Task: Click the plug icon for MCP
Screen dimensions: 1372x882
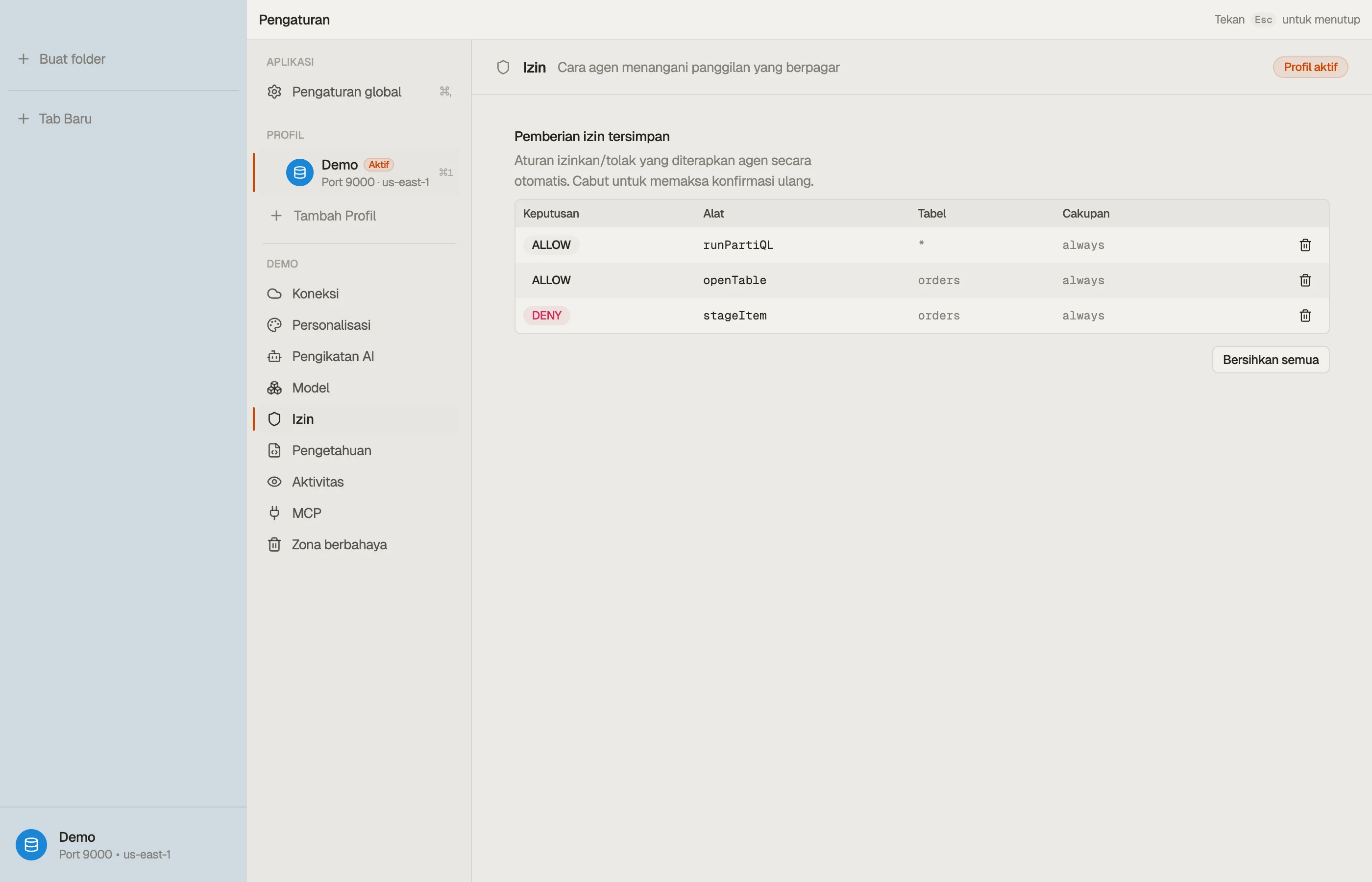Action: 274,513
